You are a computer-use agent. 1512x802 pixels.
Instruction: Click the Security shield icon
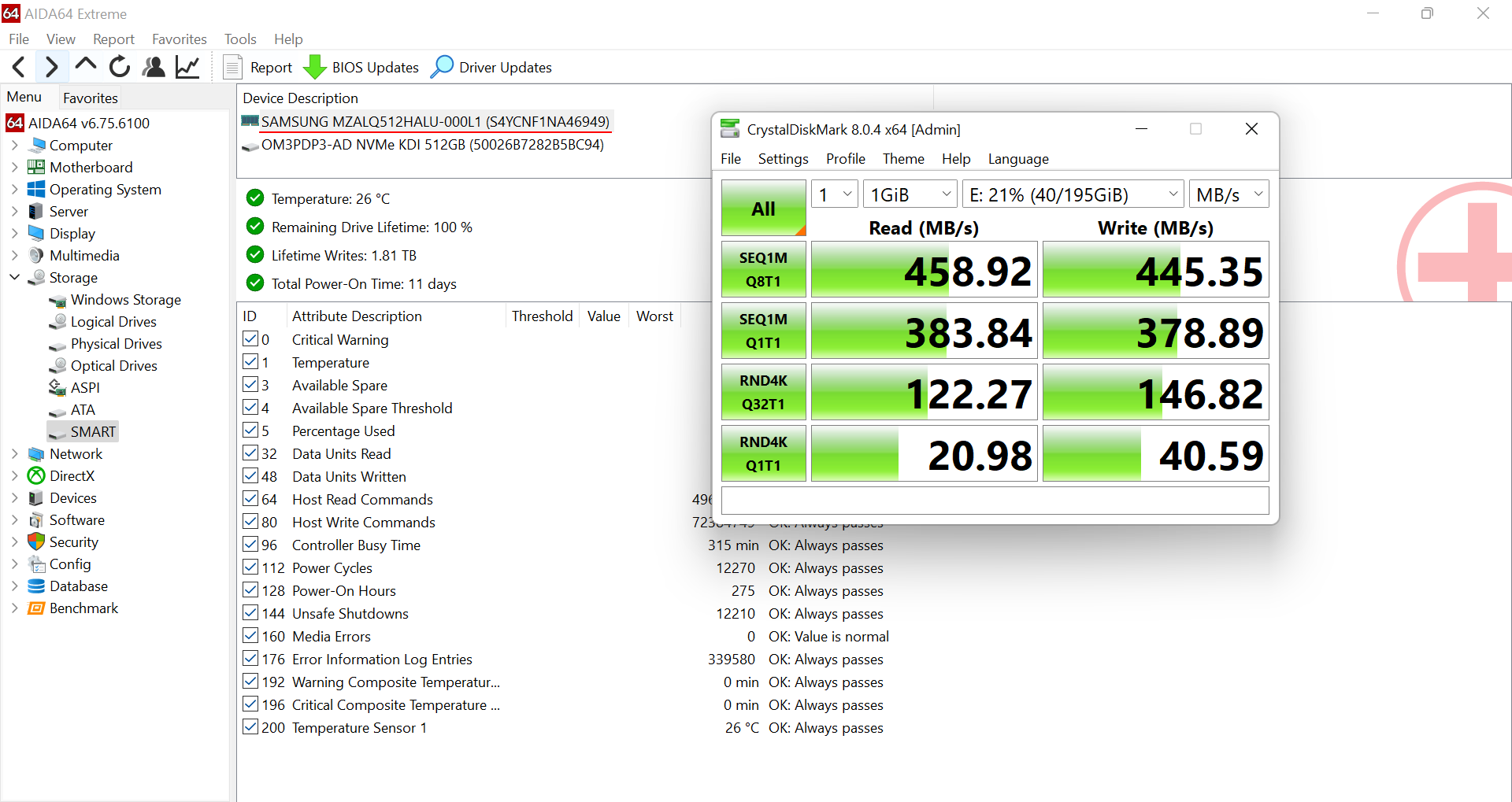pos(36,541)
